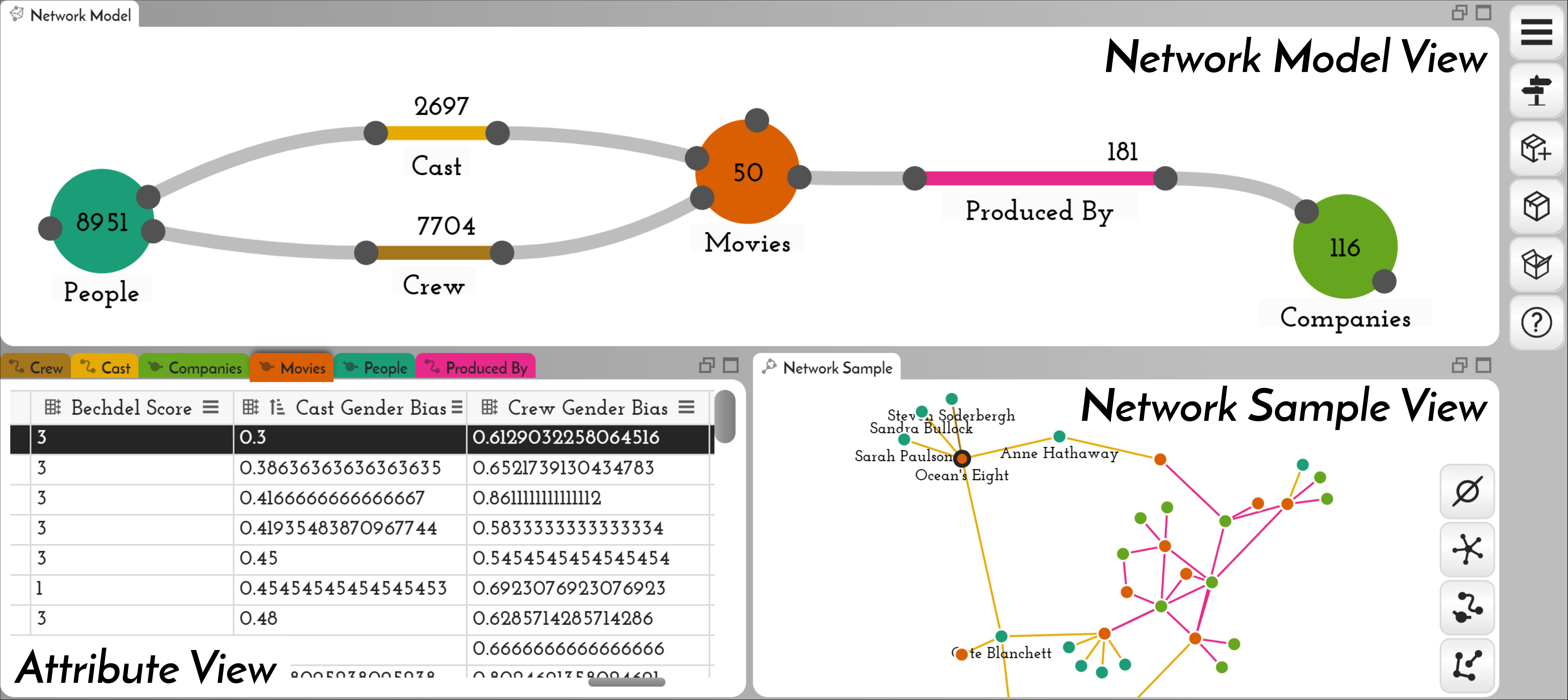
Task: Click the help question mark icon
Action: (1536, 323)
